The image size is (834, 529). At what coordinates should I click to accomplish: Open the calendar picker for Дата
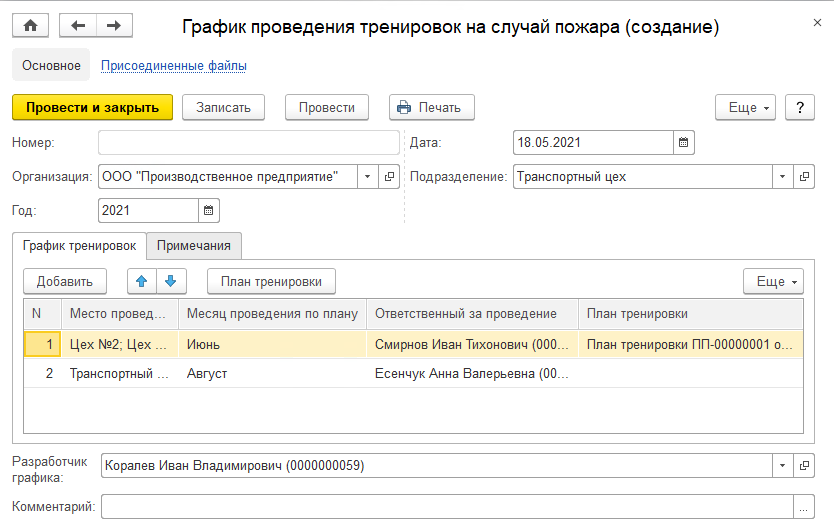[684, 143]
